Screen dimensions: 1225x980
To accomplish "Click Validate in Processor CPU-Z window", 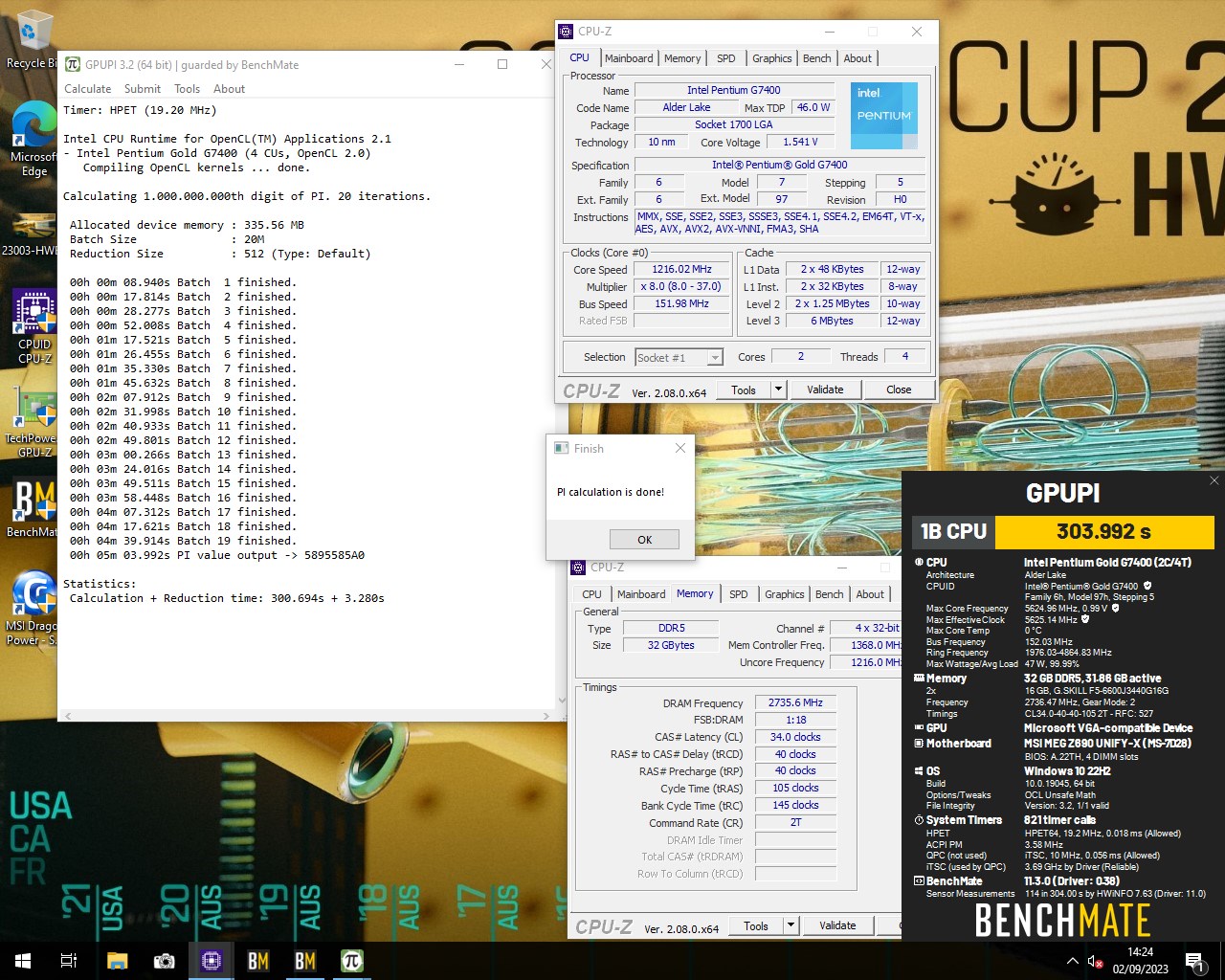I will coord(825,390).
